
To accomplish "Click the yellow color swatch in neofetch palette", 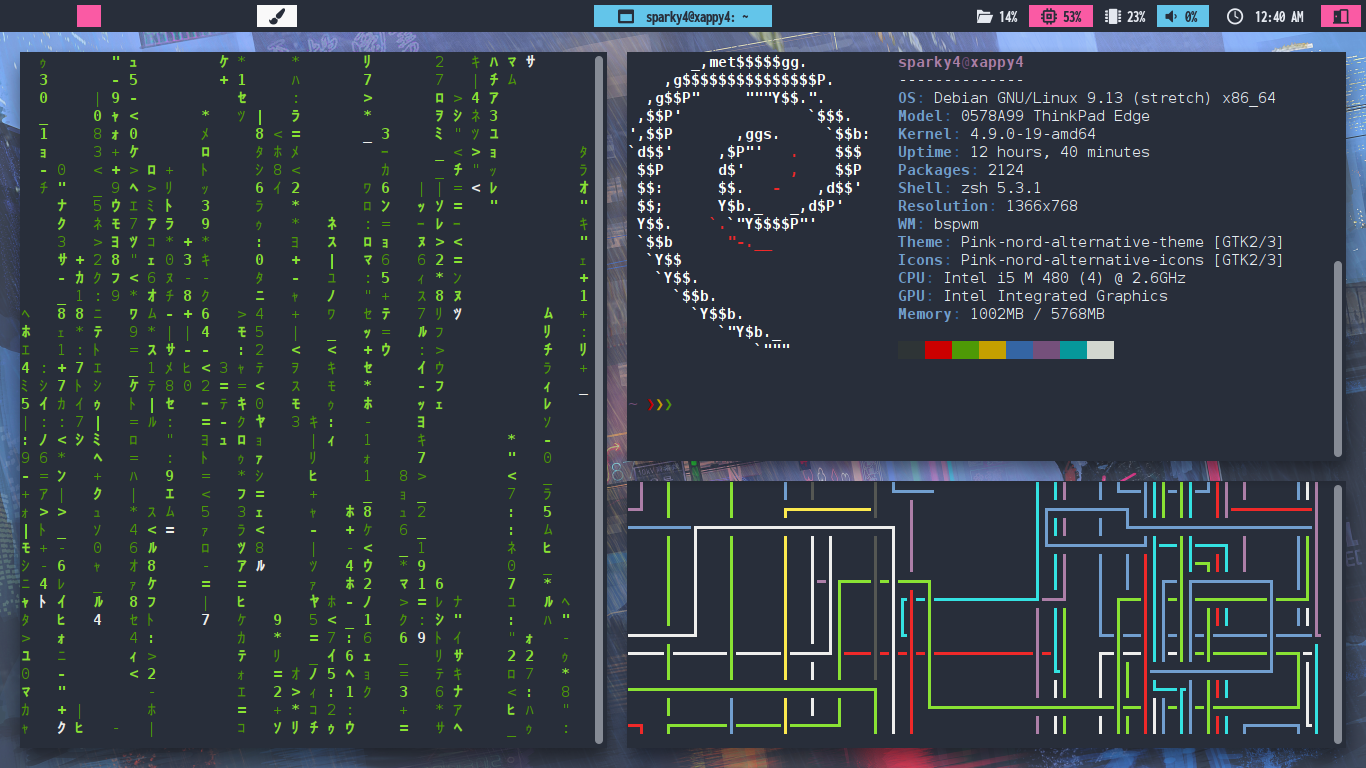I will click(992, 350).
